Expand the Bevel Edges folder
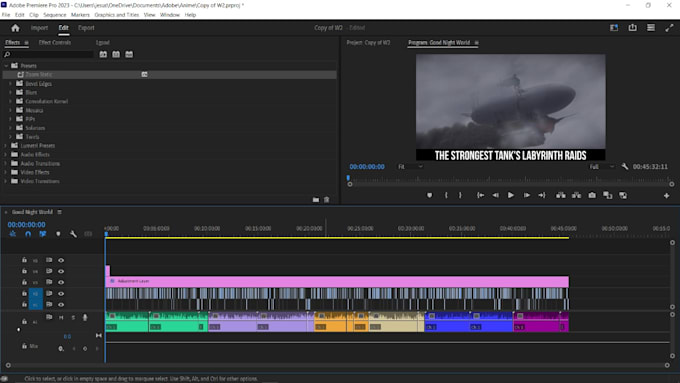 point(10,84)
